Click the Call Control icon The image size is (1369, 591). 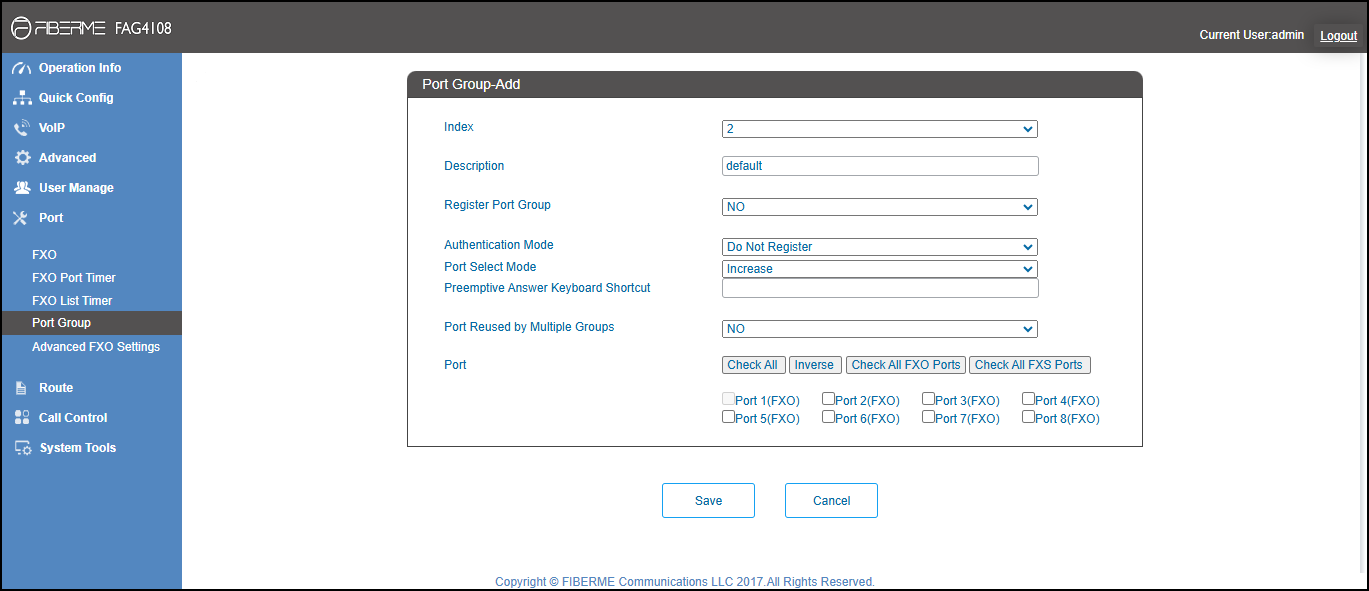point(22,418)
